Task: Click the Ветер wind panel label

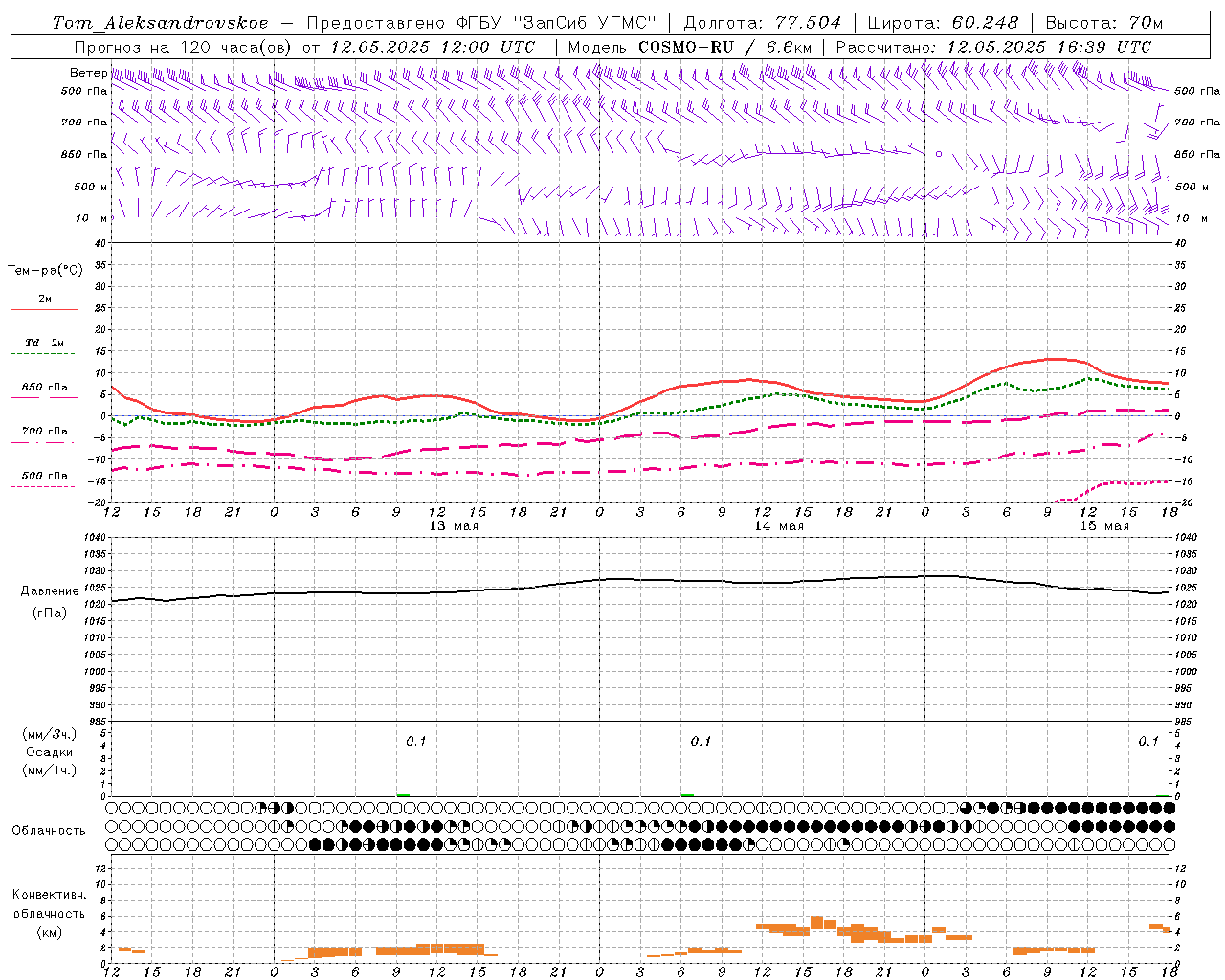Action: click(x=88, y=73)
